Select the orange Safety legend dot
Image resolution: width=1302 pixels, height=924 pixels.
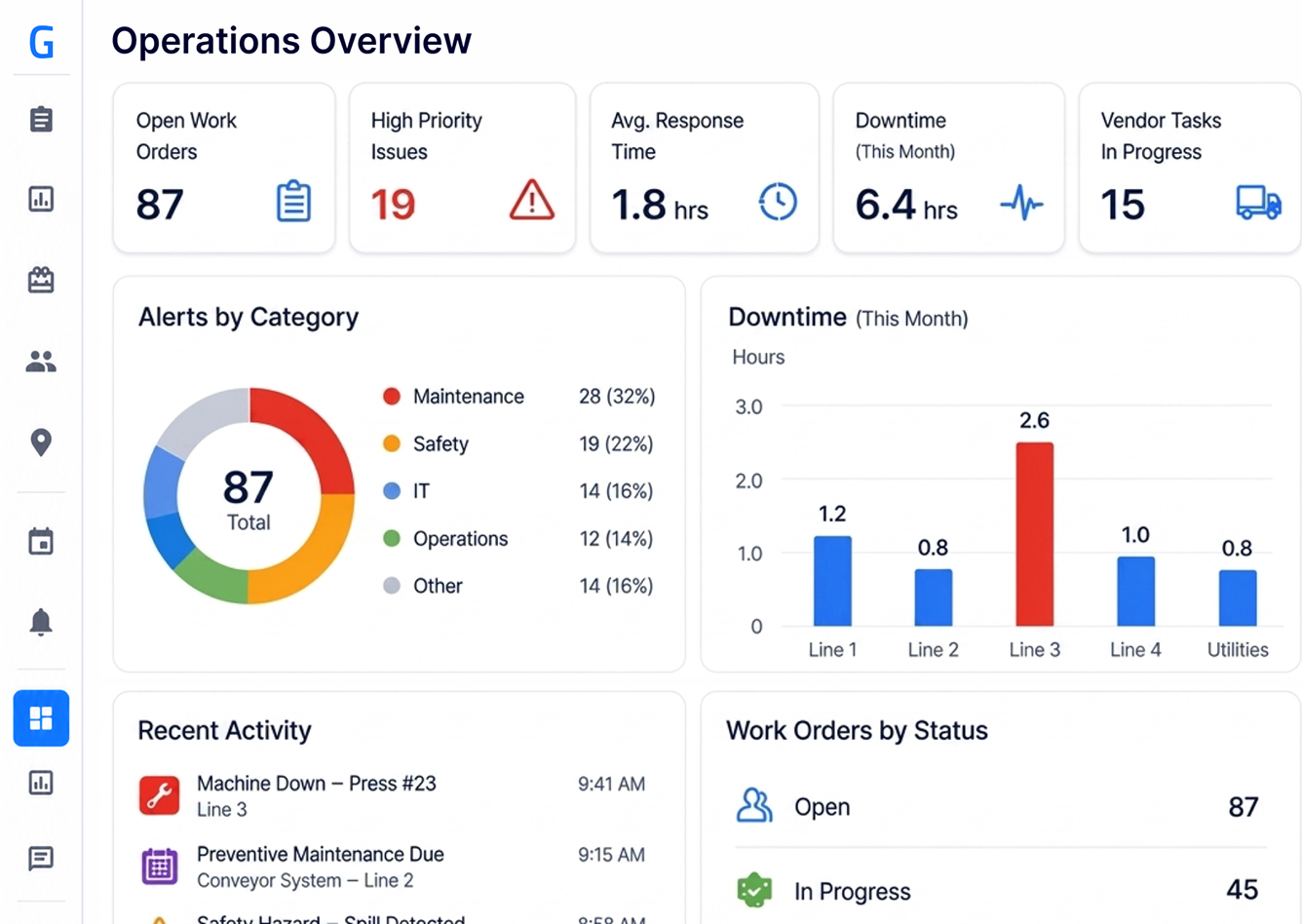[x=392, y=443]
